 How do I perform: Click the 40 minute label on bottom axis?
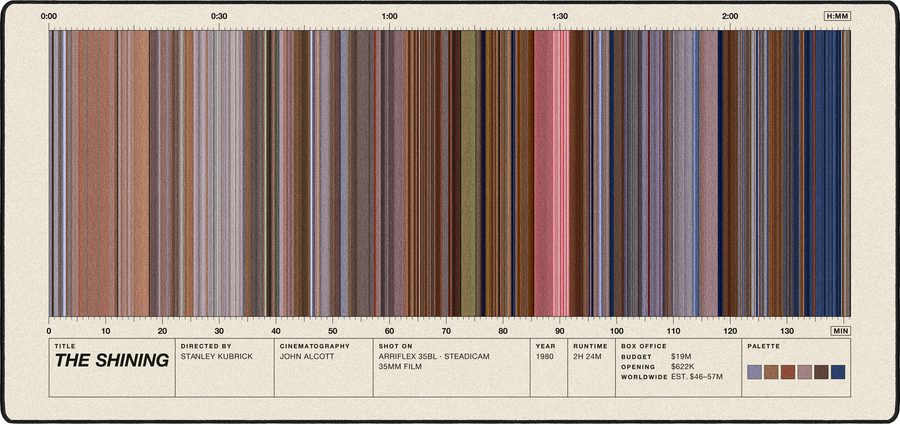point(276,331)
